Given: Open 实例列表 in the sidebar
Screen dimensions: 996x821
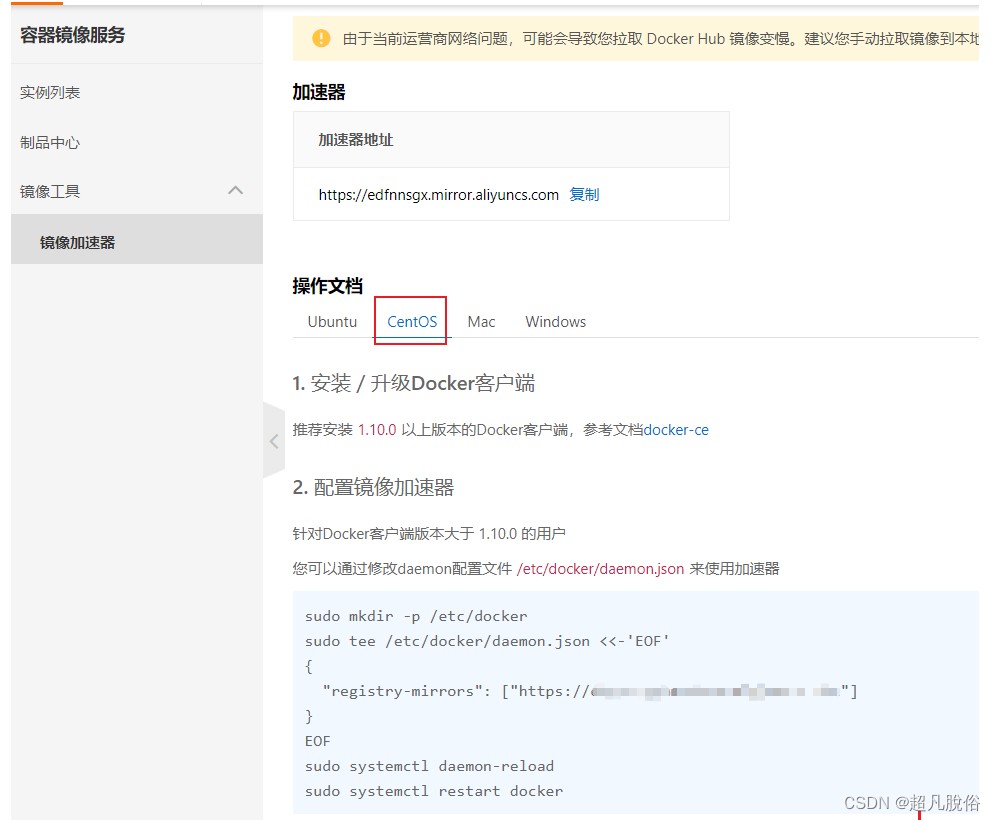Looking at the screenshot, I should tap(50, 93).
